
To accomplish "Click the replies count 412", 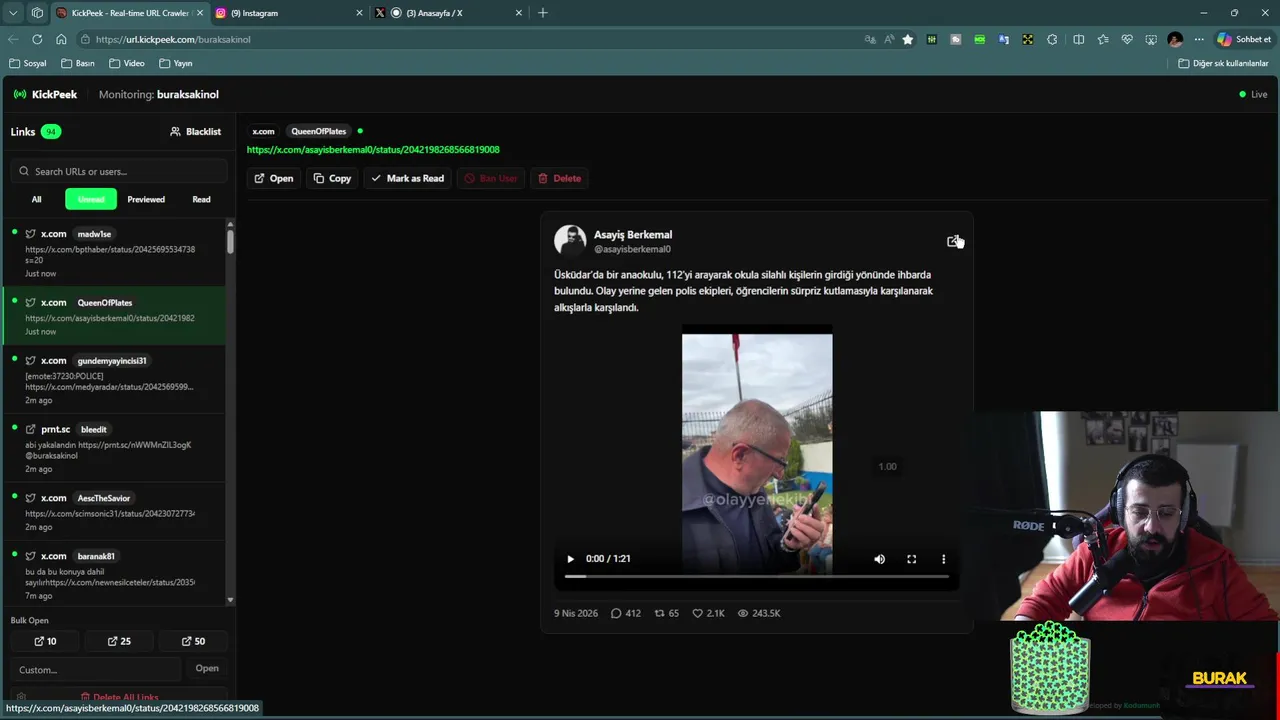I will pos(626,613).
